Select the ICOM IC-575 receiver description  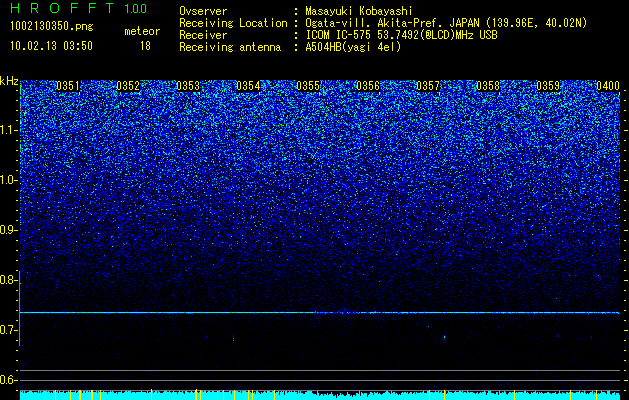[401, 35]
